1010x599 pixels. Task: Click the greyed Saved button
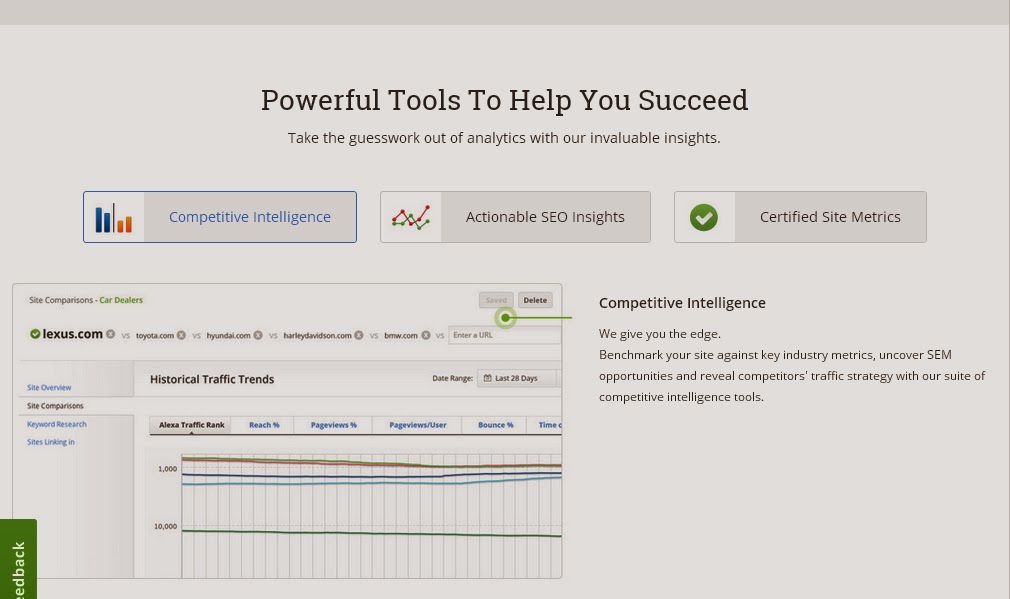click(496, 300)
